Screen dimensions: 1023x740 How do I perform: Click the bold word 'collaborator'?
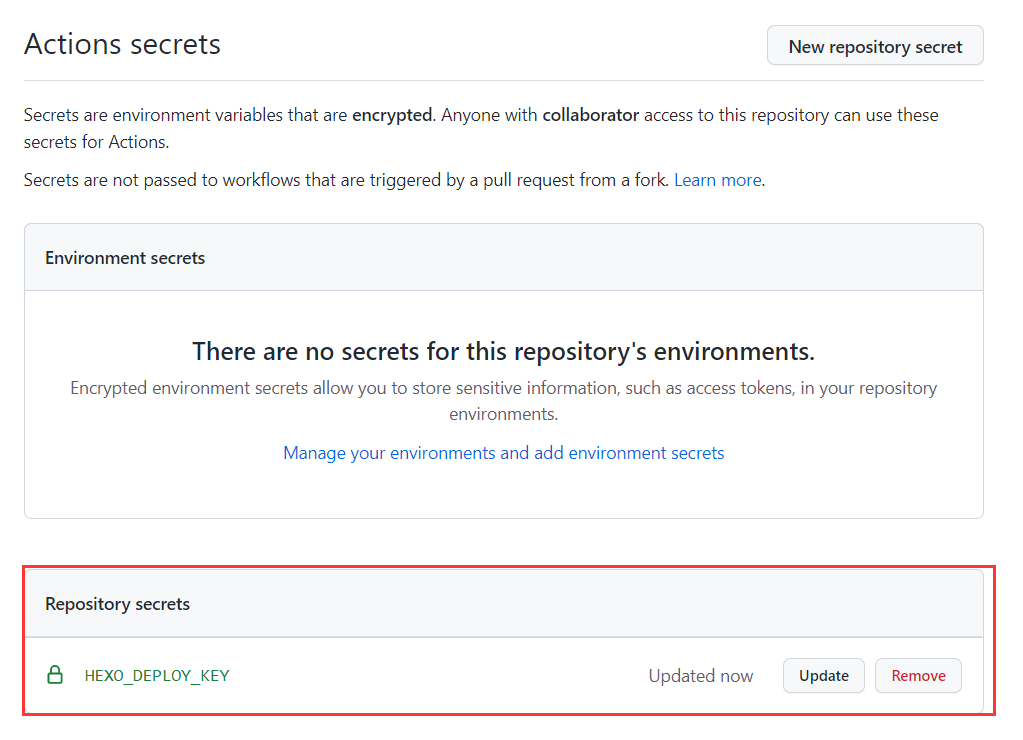[x=590, y=115]
